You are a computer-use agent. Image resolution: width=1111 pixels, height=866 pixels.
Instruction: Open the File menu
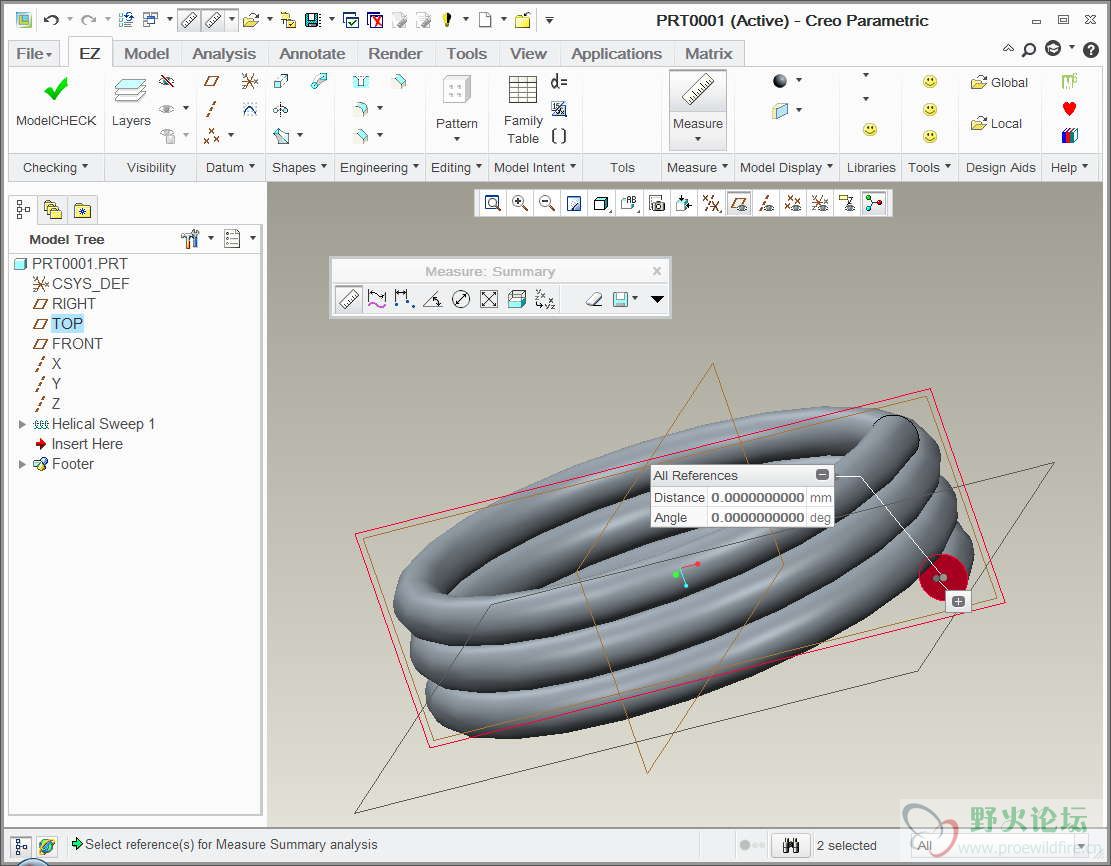[x=33, y=54]
